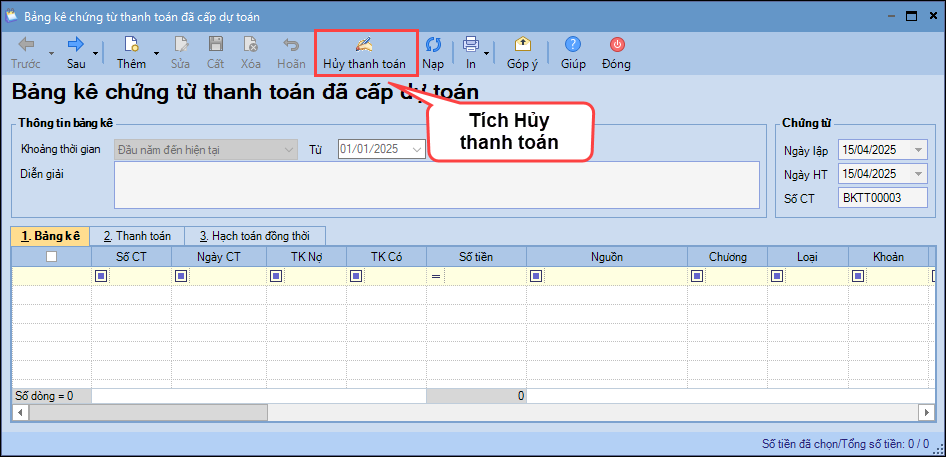
Task: Sort by the Ngày CT column header
Action: [x=219, y=257]
